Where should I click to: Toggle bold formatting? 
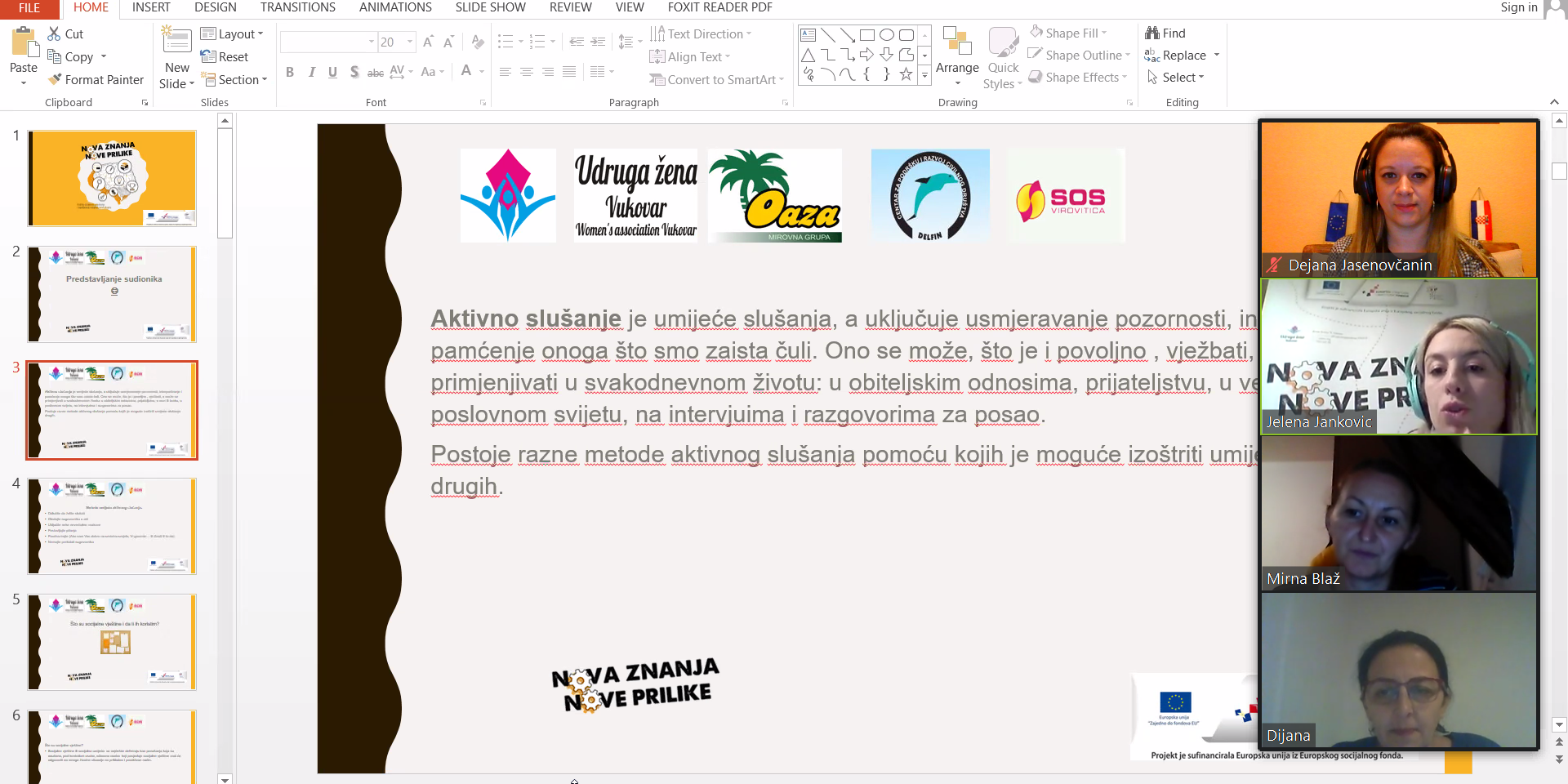click(x=290, y=72)
